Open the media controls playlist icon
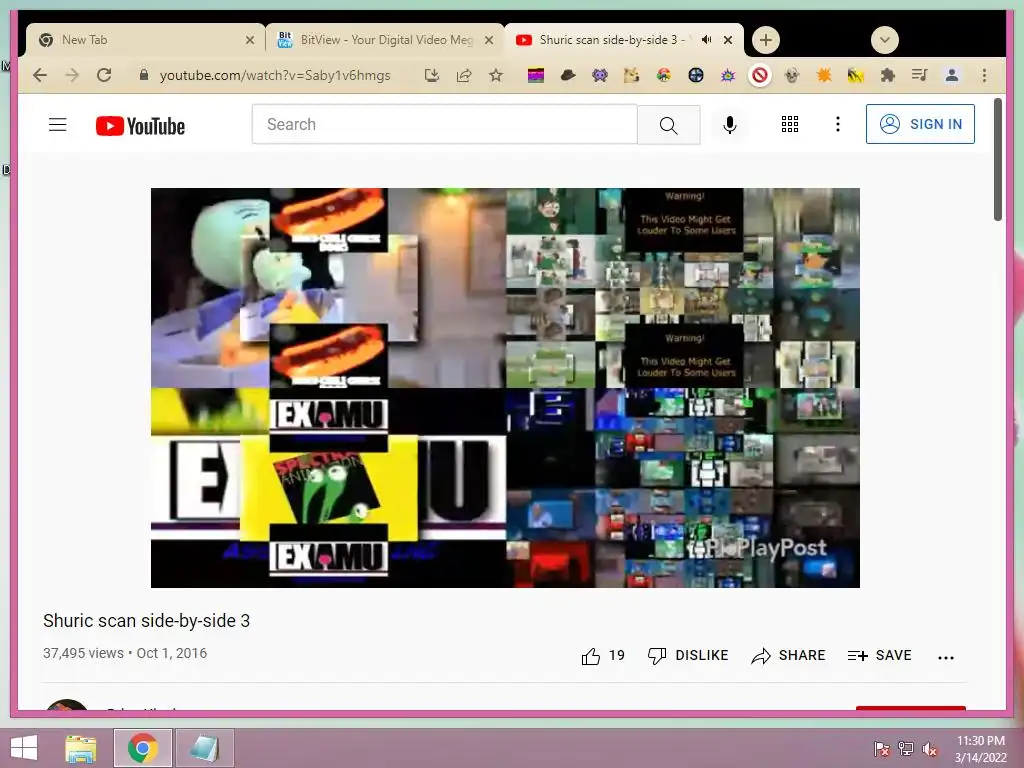The width and height of the screenshot is (1024, 768). [x=920, y=75]
